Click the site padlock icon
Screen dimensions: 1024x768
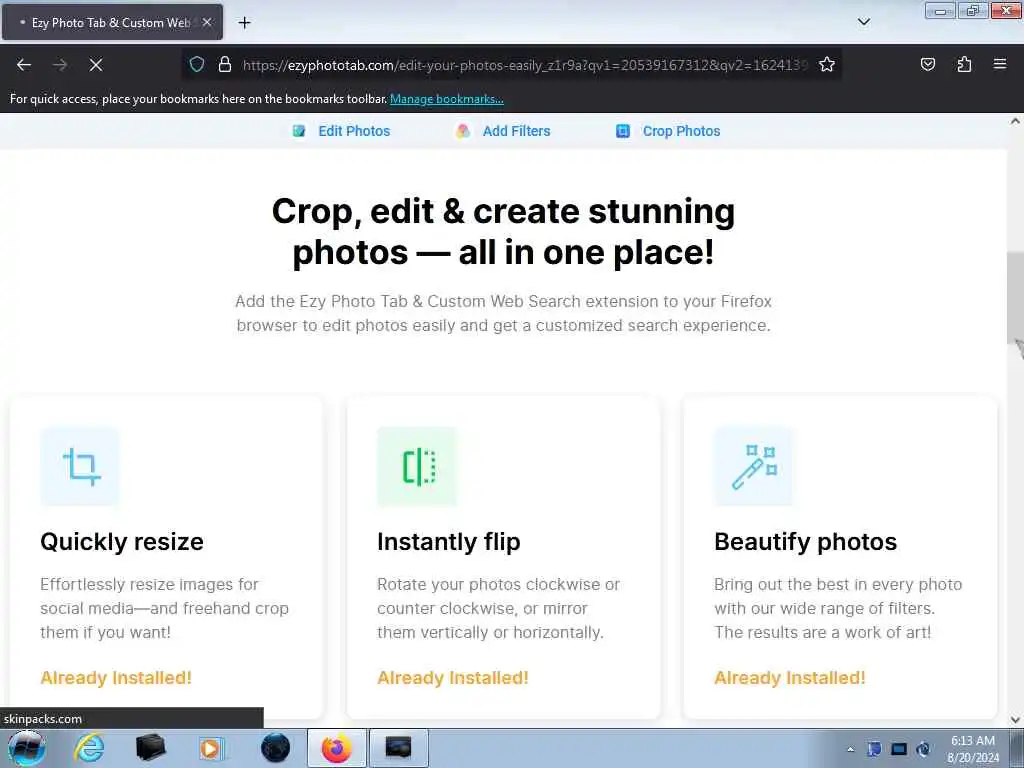click(x=225, y=64)
